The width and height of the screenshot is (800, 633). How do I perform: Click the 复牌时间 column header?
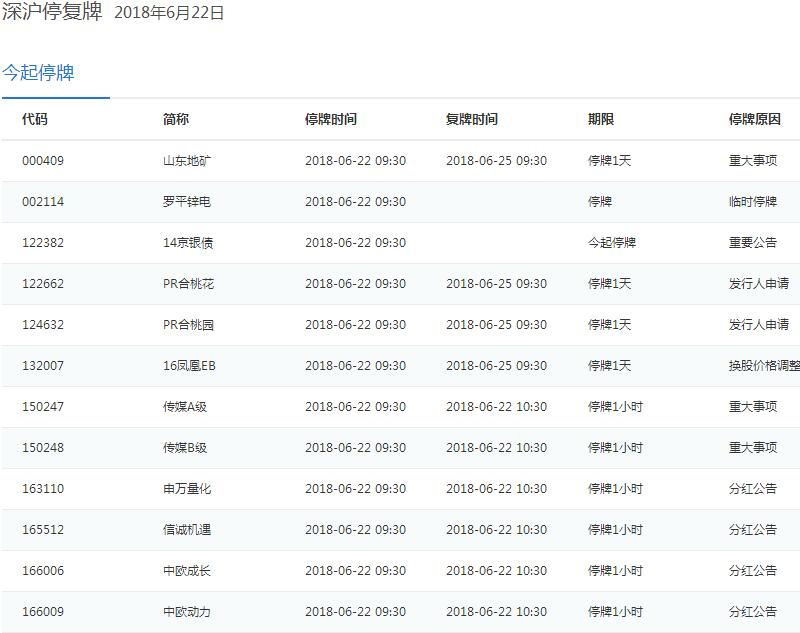click(x=471, y=119)
